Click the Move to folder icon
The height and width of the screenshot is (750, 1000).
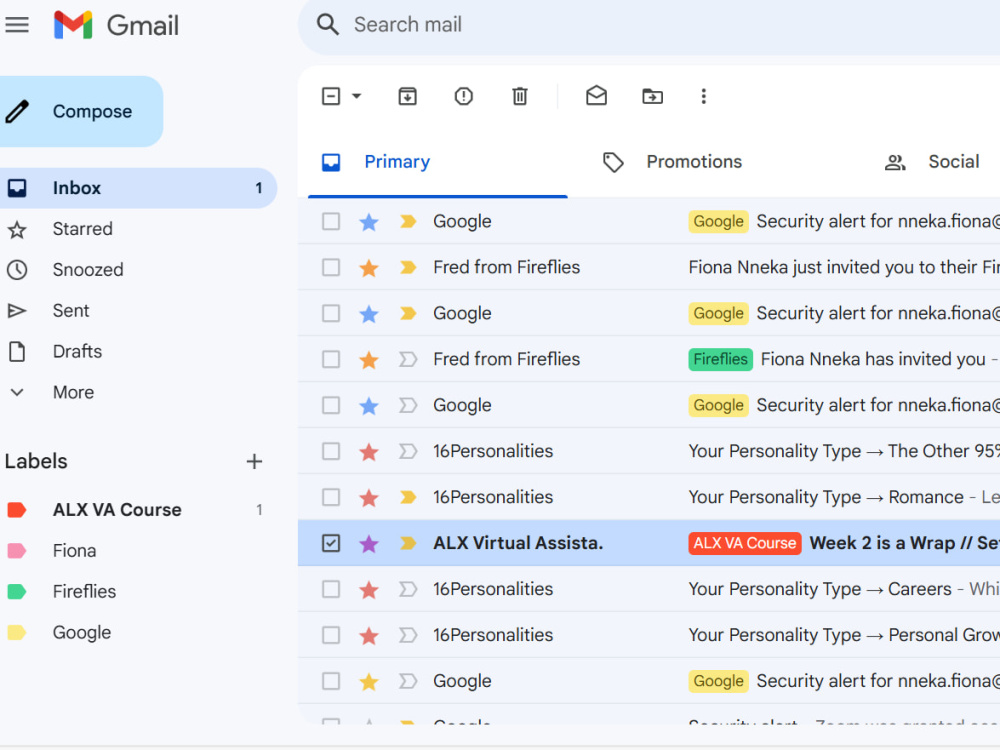(652, 96)
